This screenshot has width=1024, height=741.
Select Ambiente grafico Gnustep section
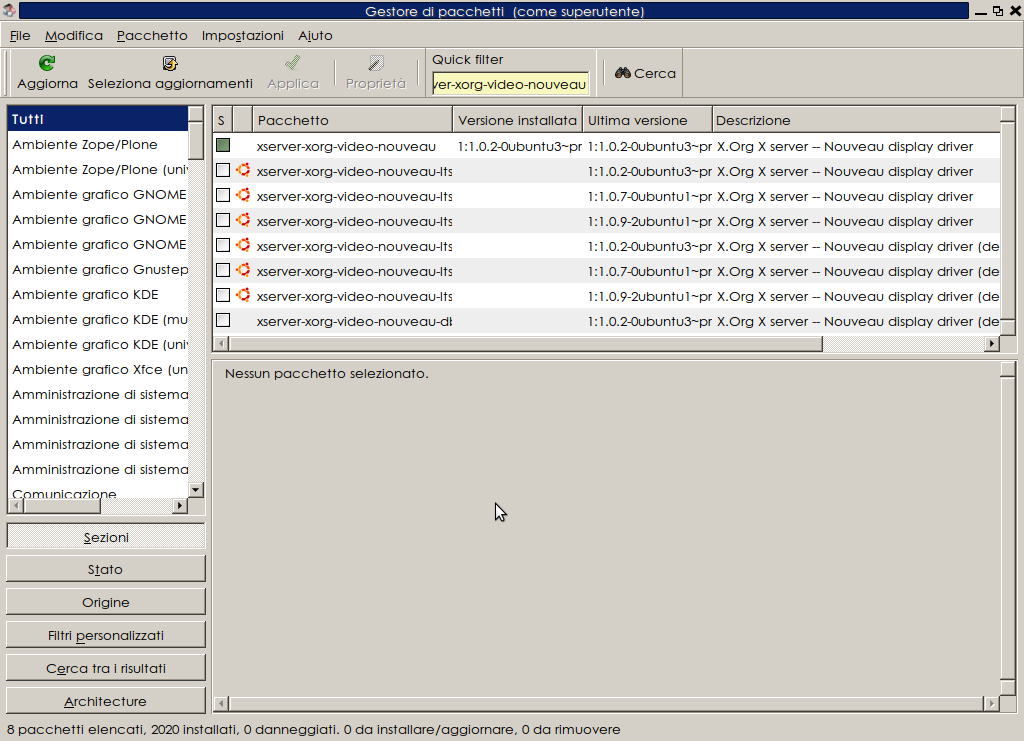point(98,269)
